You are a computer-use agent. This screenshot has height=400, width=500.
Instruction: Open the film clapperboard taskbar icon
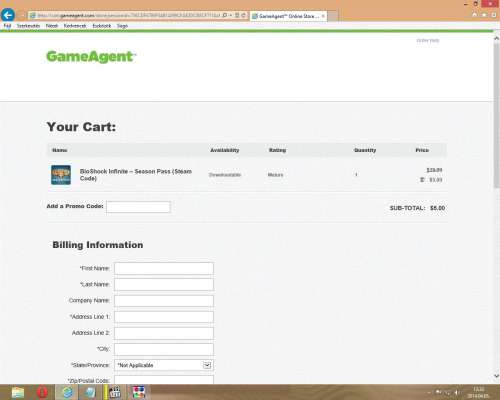point(114,392)
